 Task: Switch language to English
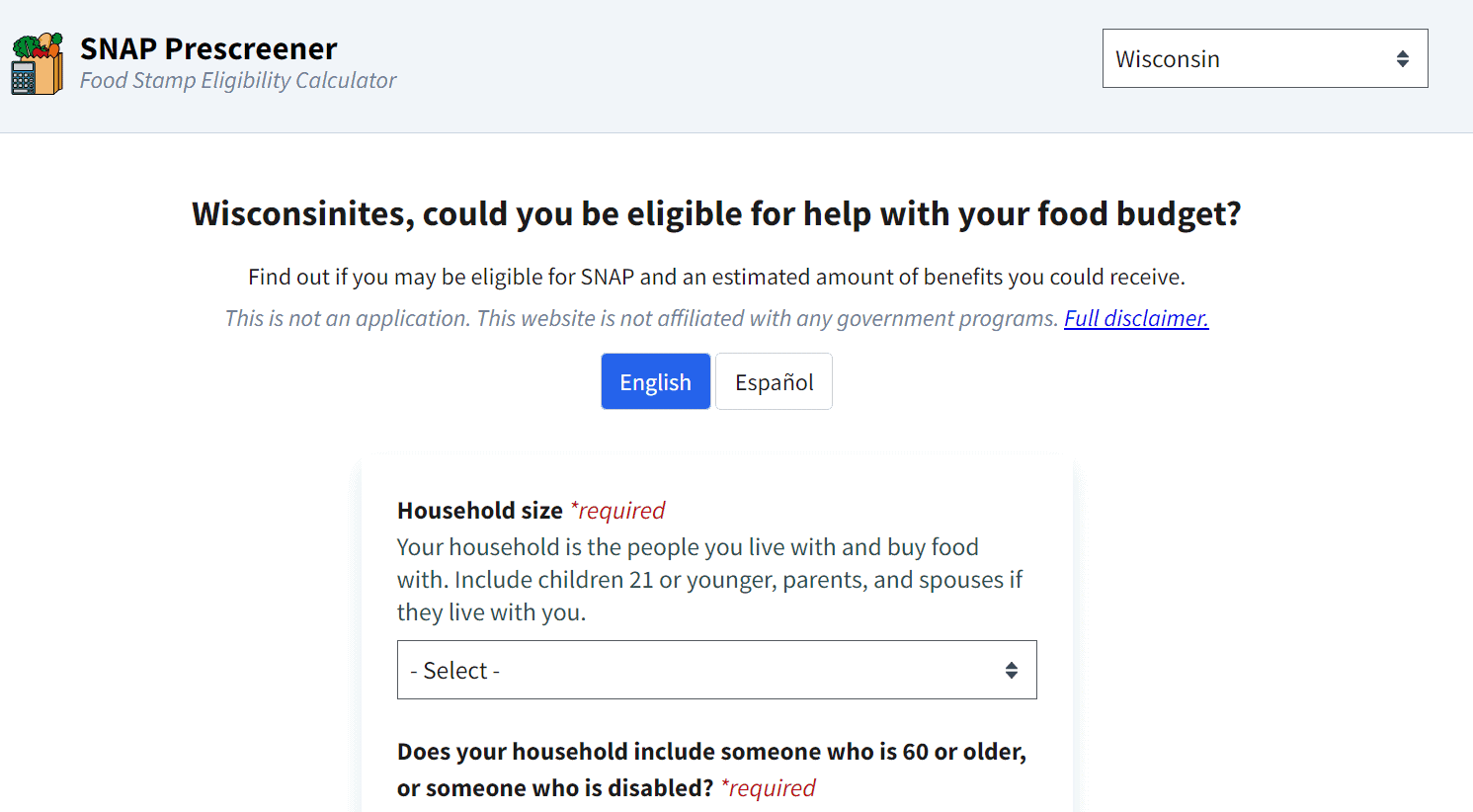pyautogui.click(x=655, y=381)
